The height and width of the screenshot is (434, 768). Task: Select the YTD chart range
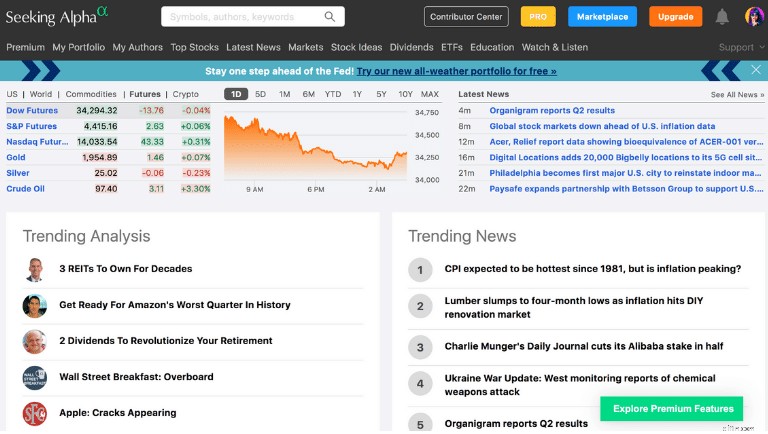tap(333, 94)
